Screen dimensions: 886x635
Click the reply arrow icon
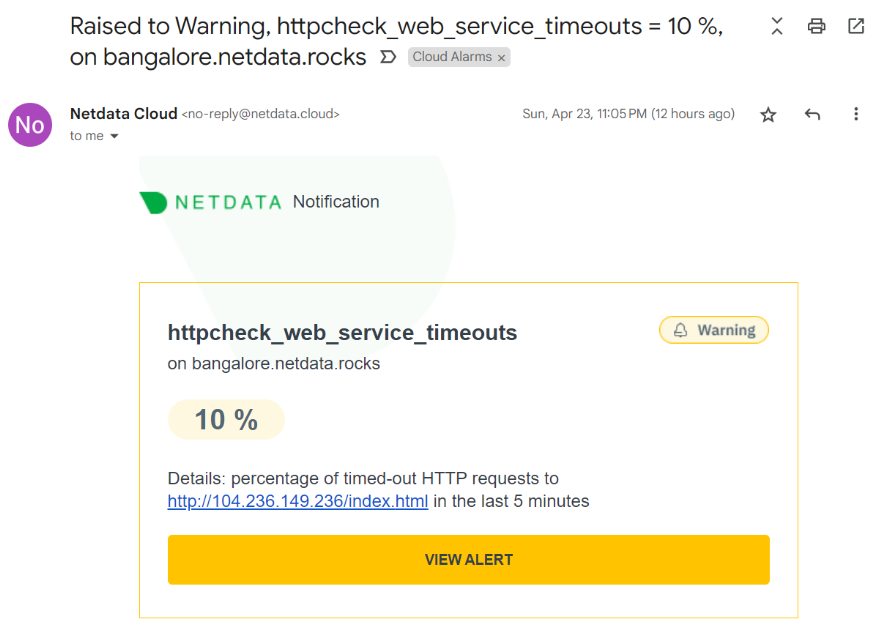coord(812,115)
